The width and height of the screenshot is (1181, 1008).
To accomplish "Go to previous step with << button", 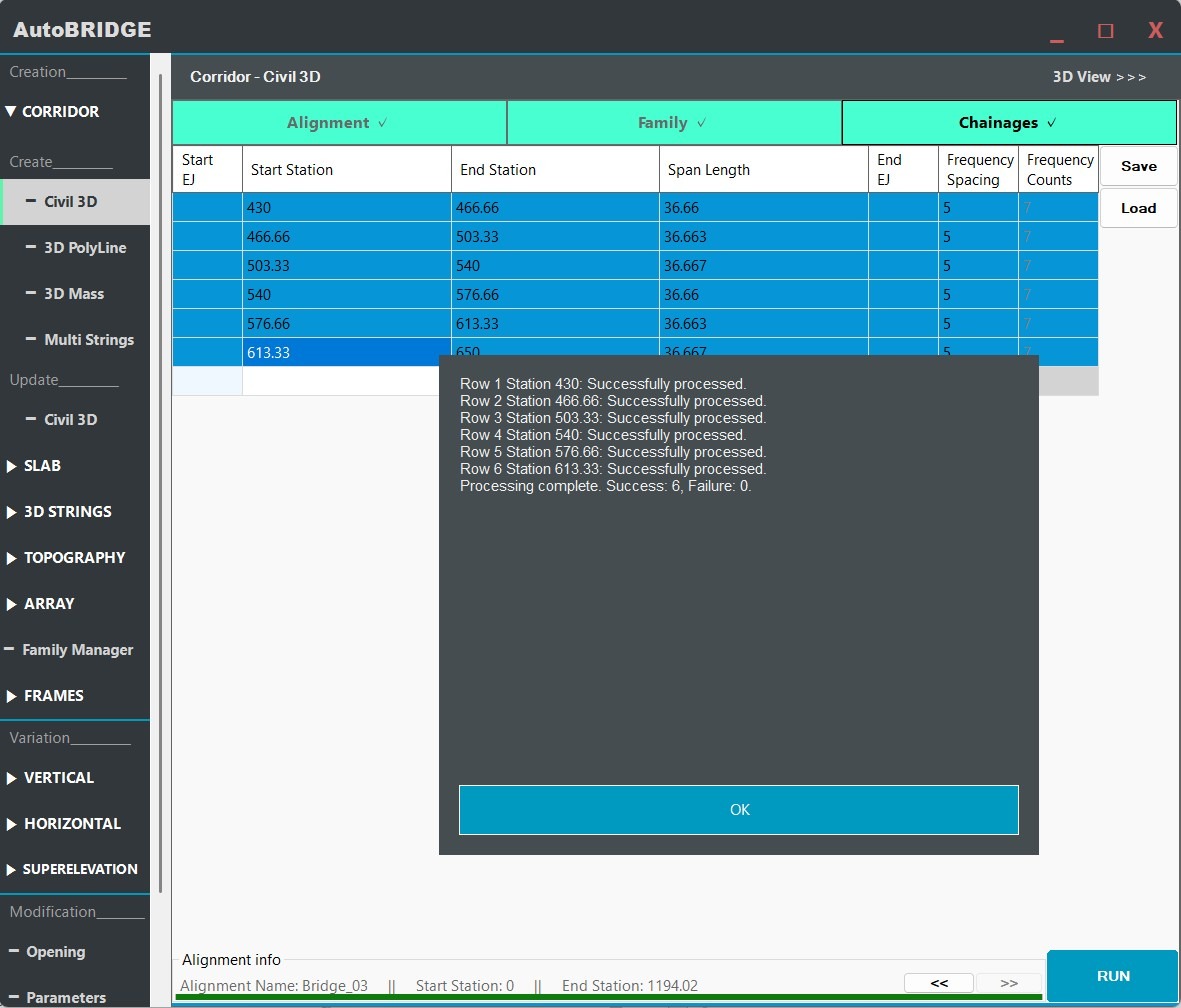I will (938, 983).
